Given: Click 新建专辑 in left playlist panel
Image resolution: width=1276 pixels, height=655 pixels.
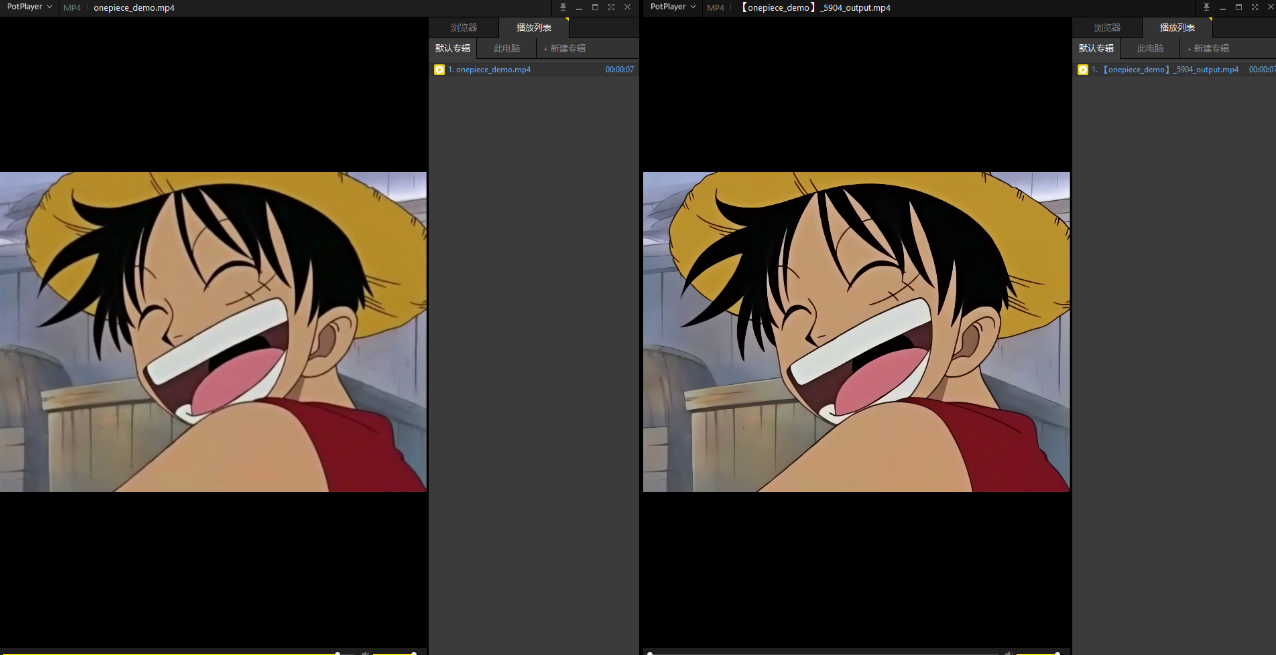Looking at the screenshot, I should coord(566,48).
